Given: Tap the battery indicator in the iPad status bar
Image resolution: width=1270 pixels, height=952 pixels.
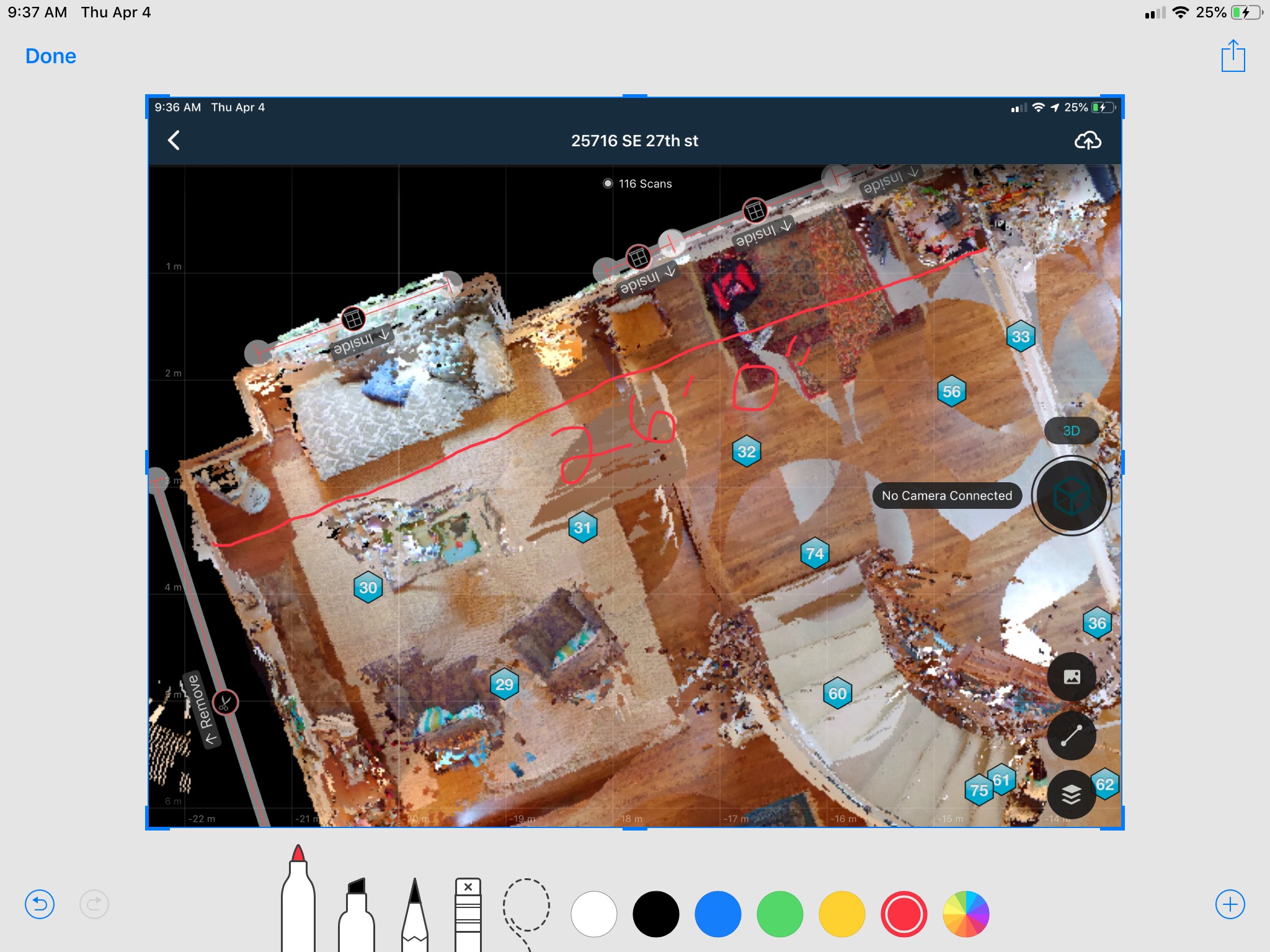Looking at the screenshot, I should 1246,12.
